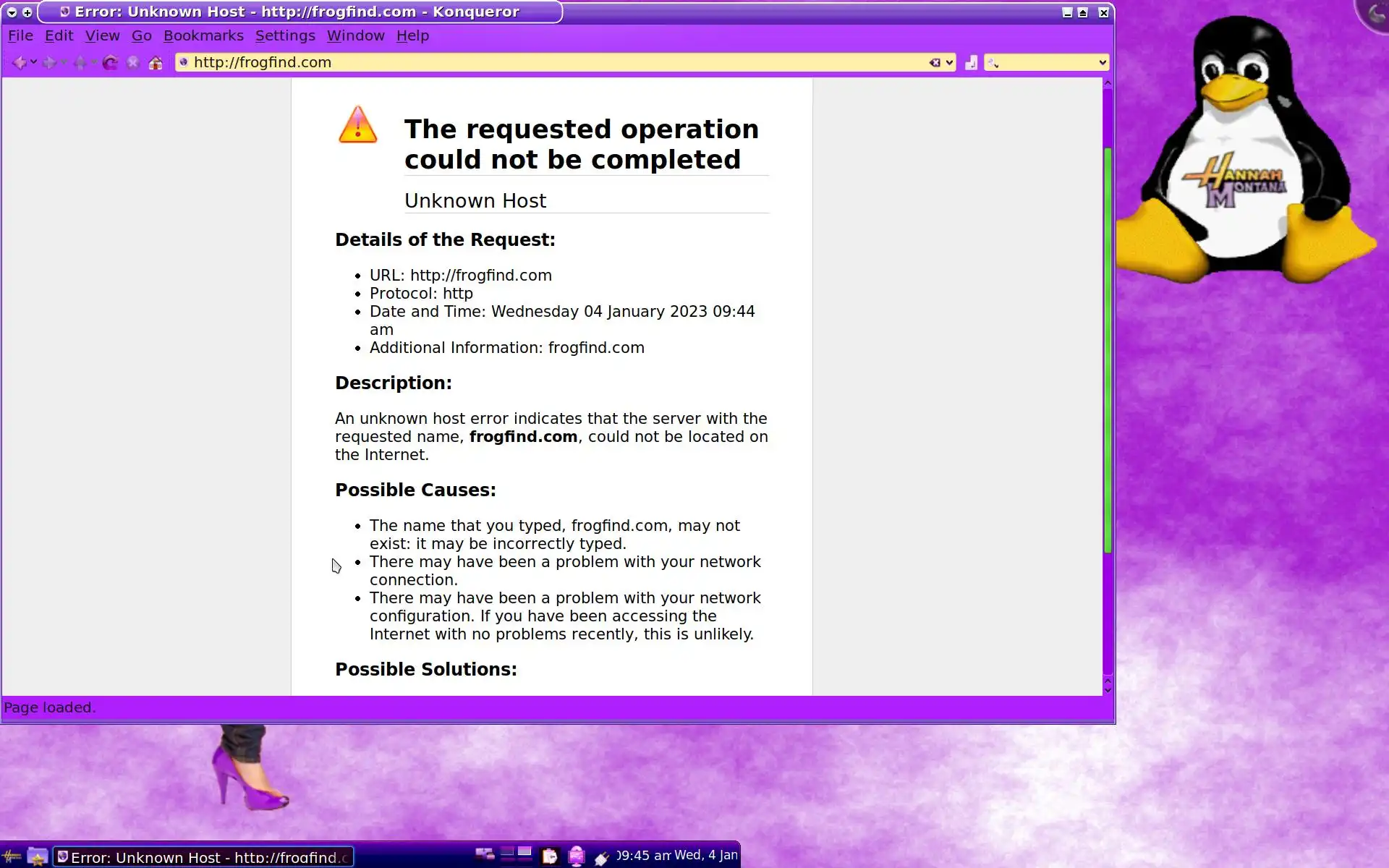Image resolution: width=1389 pixels, height=868 pixels.
Task: Open the folder favorites icon in taskbar
Action: coord(37,856)
